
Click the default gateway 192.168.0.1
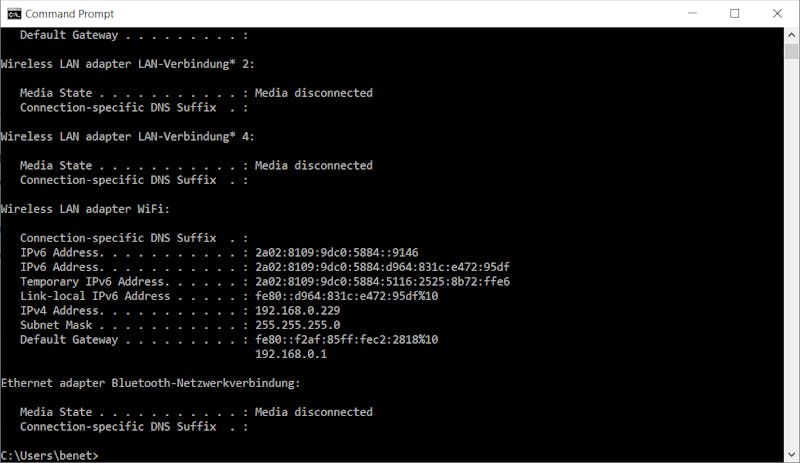tap(291, 354)
